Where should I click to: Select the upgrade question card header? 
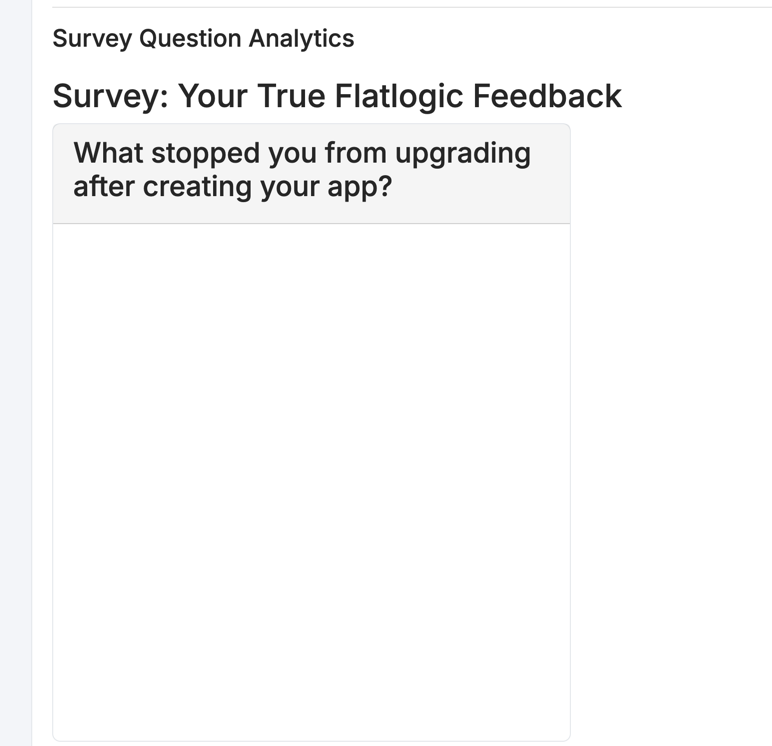pos(311,172)
